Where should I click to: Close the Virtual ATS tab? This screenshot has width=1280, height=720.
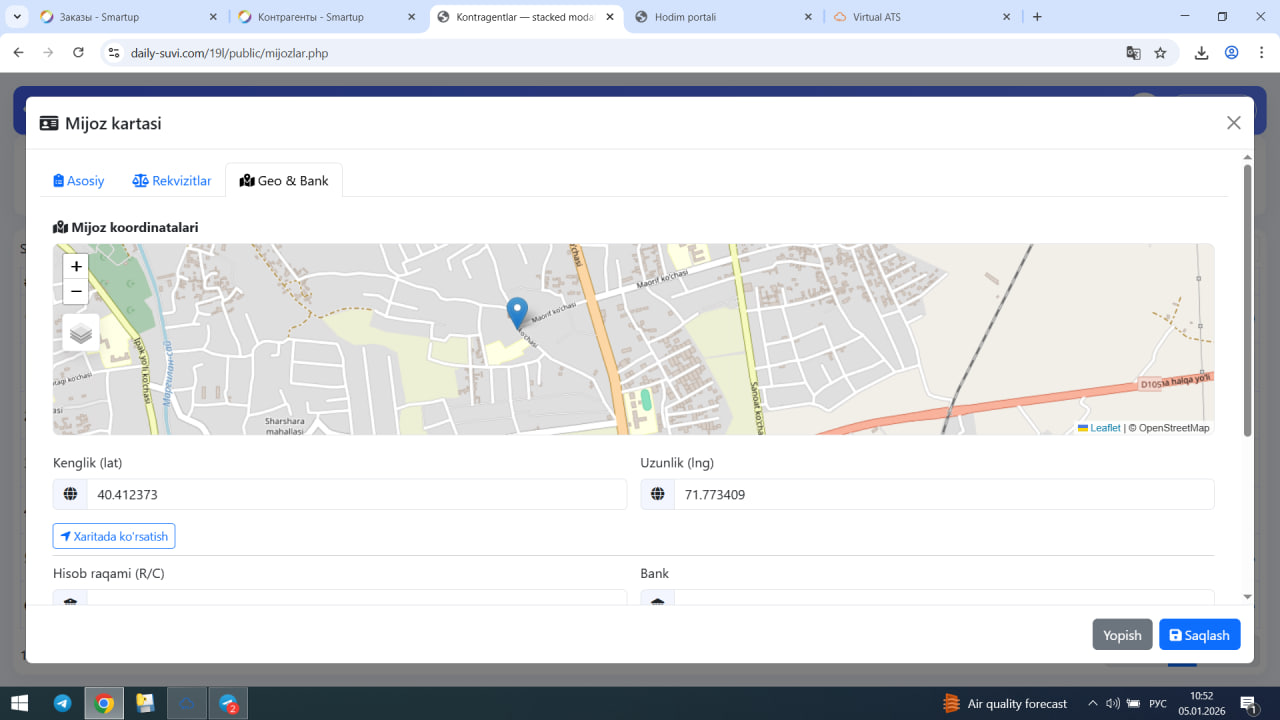point(1006,17)
